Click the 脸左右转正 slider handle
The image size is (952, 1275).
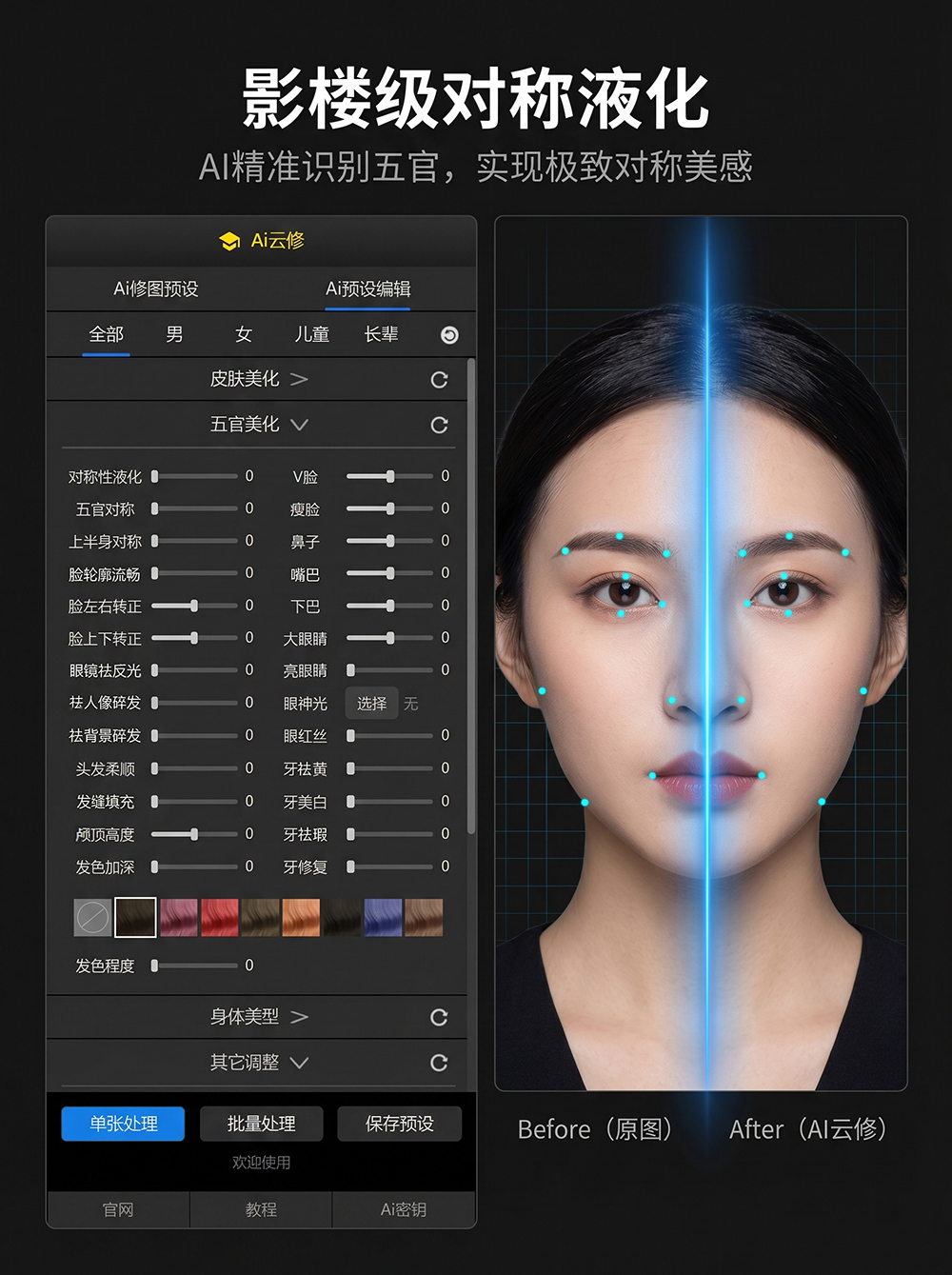coord(194,606)
